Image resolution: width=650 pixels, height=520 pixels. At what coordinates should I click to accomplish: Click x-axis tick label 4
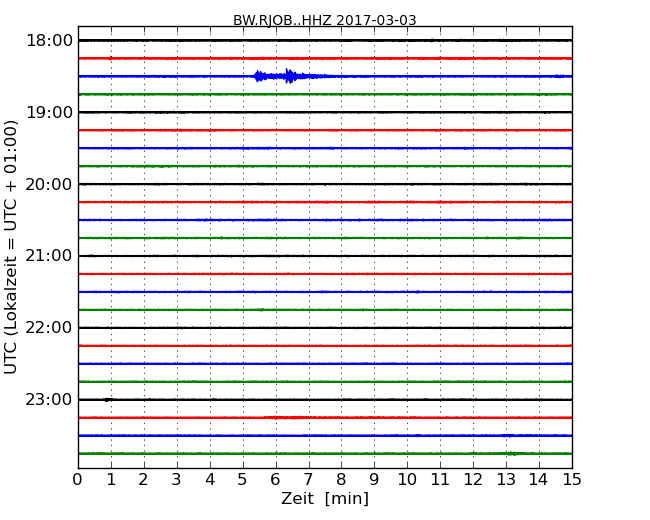[x=210, y=480]
